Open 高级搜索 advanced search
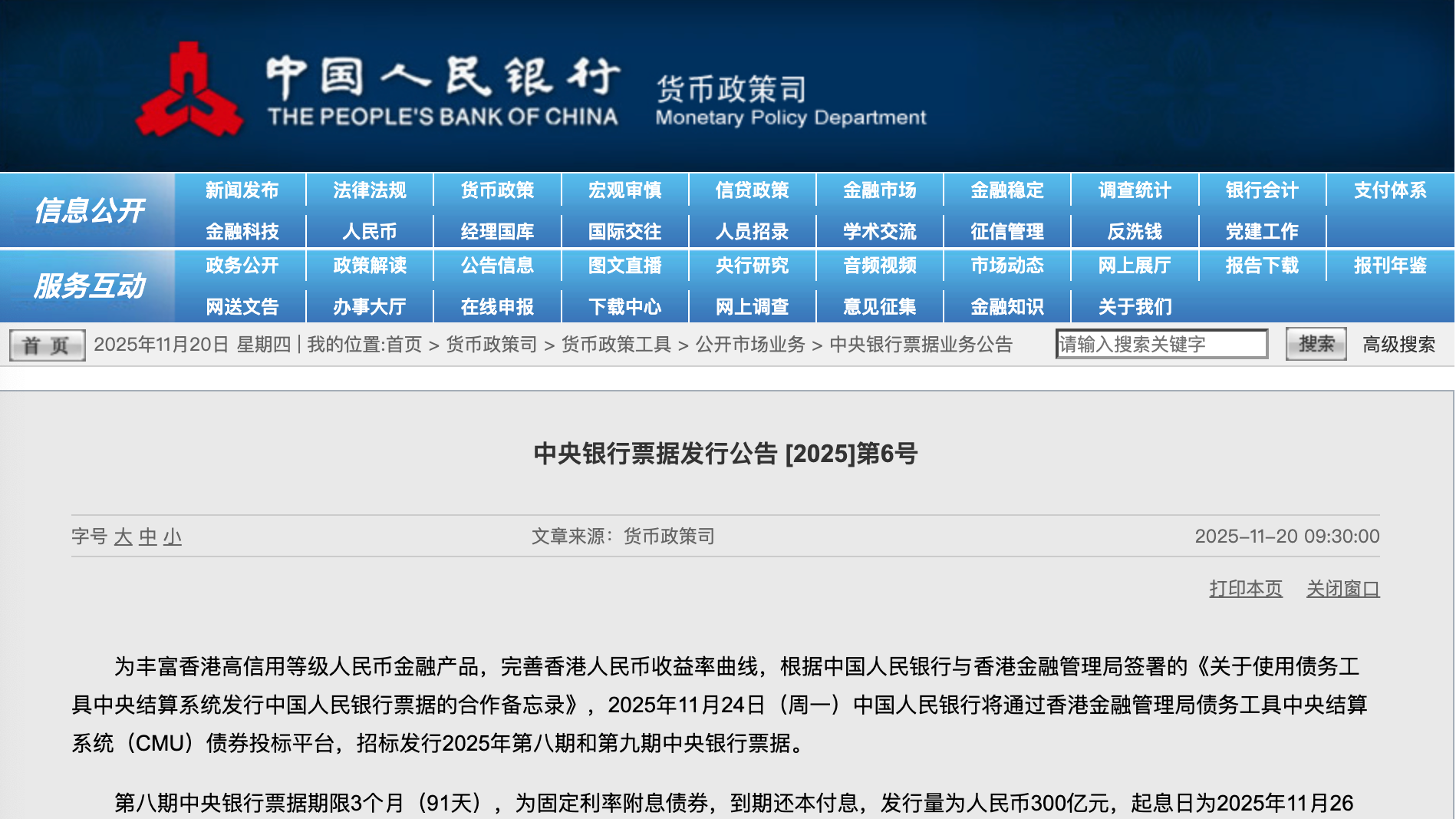Viewport: 1456px width, 819px height. coord(1398,345)
